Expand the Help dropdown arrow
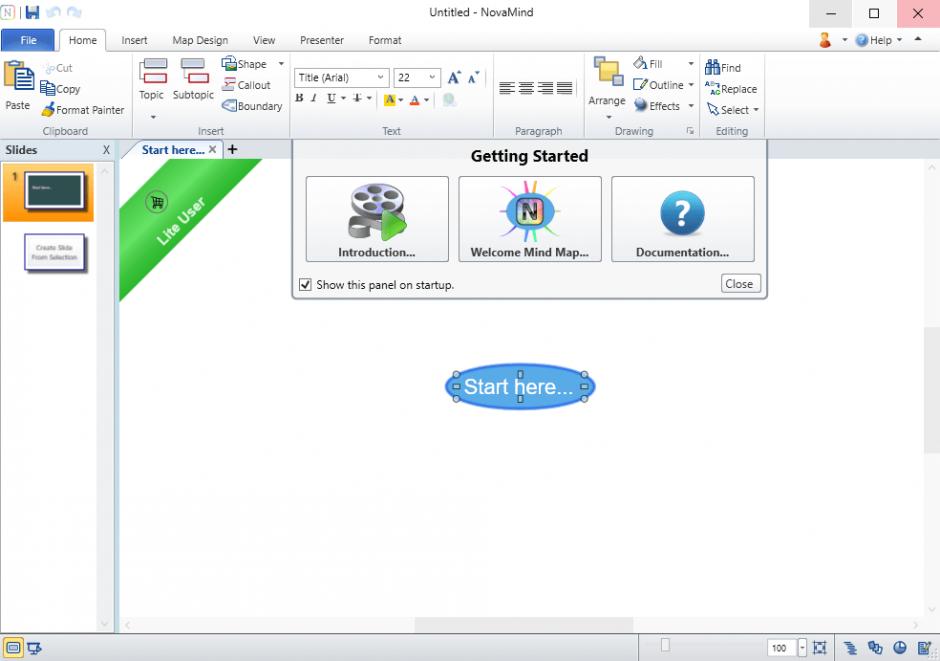Image resolution: width=940 pixels, height=661 pixels. (899, 40)
